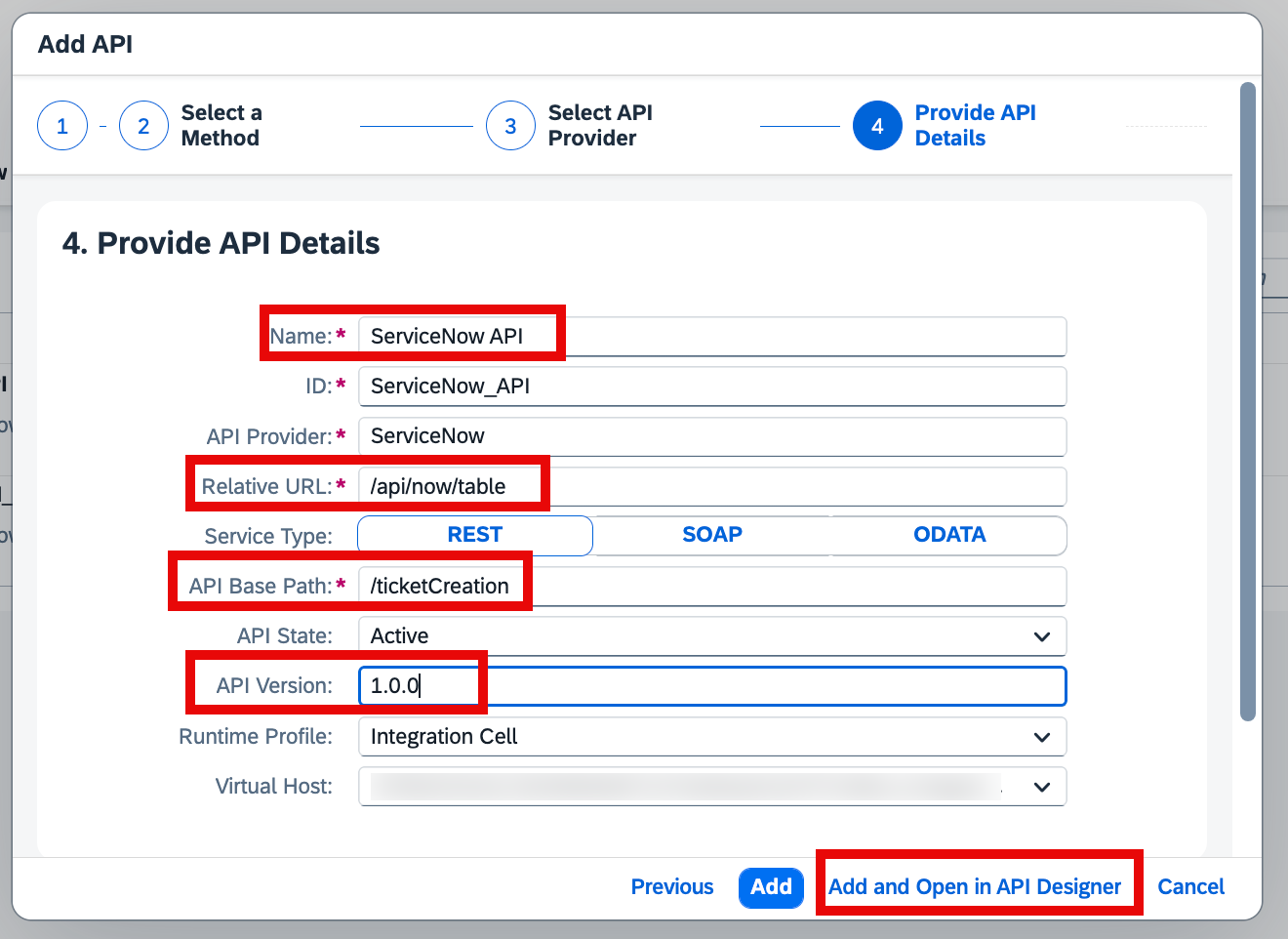Switch service type to SOAP

point(712,535)
